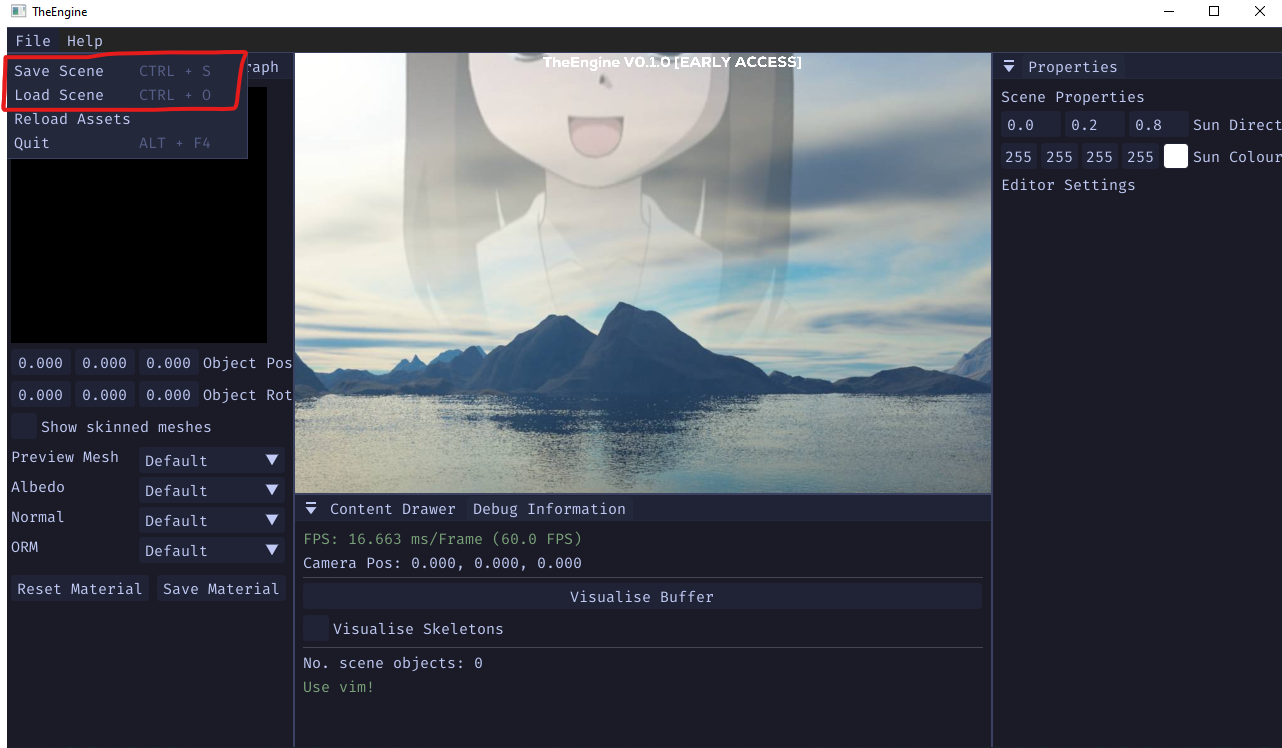Click the Sun Direction 0.8 field

click(1159, 125)
